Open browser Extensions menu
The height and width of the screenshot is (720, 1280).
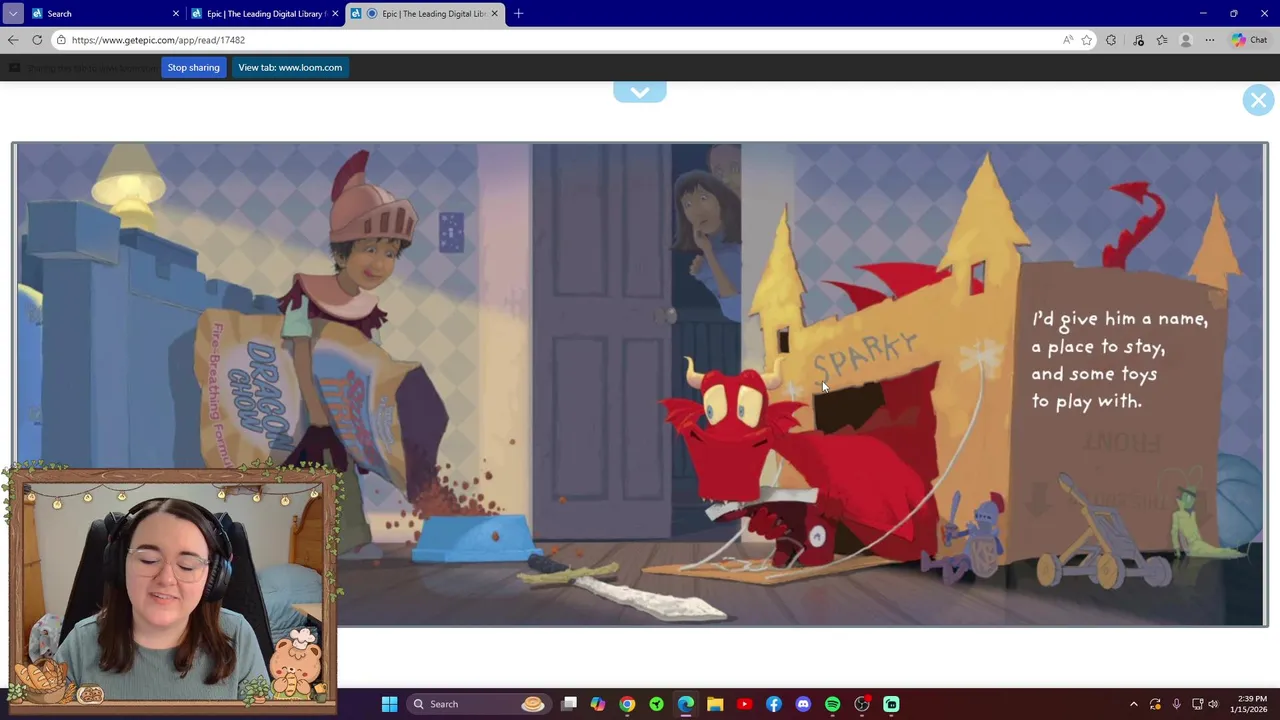pyautogui.click(x=1111, y=40)
